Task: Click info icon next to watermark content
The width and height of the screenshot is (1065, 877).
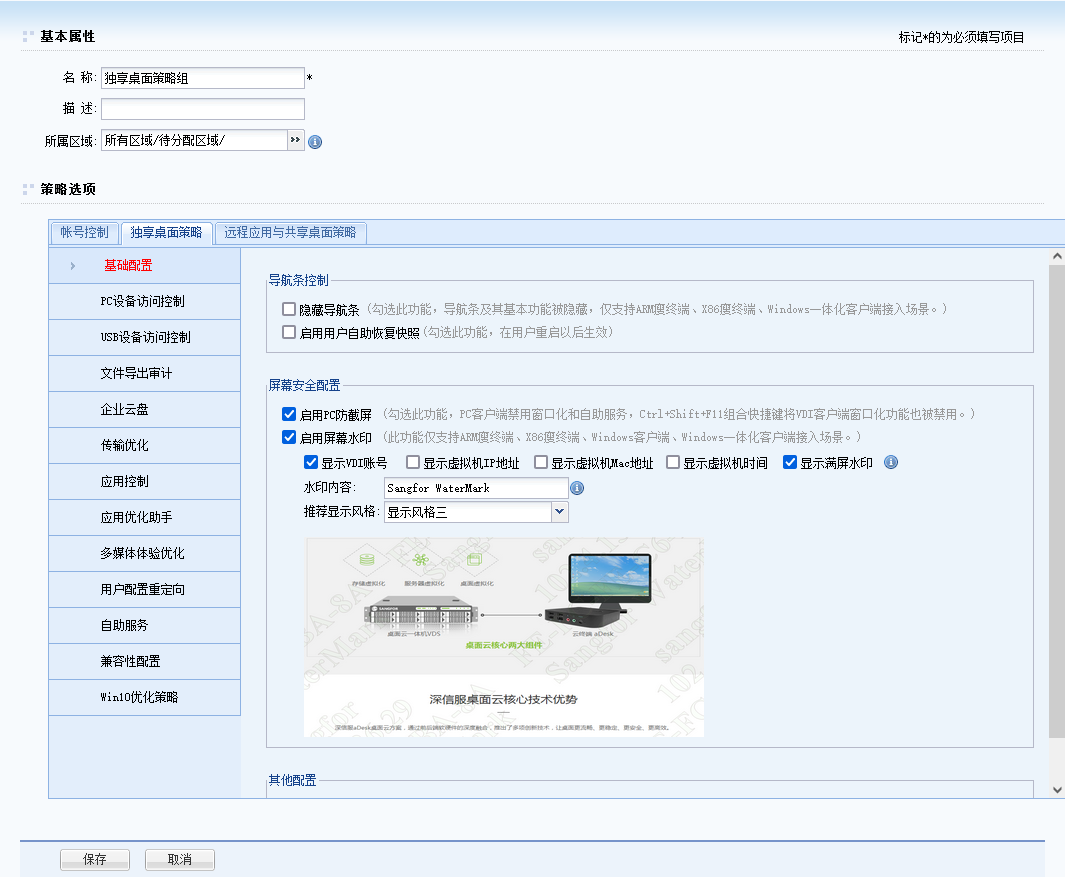Action: point(577,488)
